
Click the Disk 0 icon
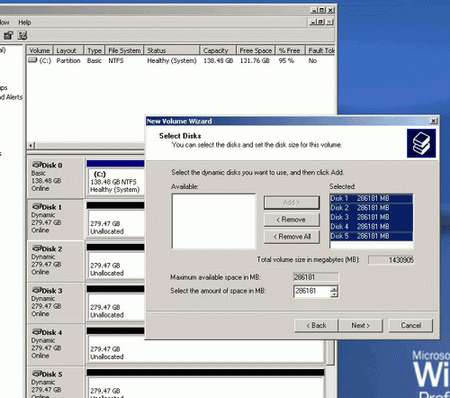[x=37, y=165]
